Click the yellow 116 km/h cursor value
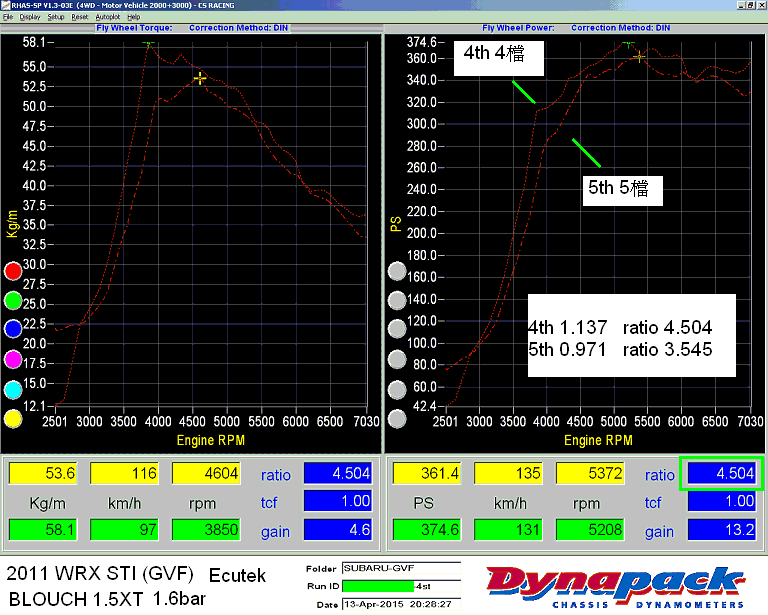This screenshot has height=615, width=768. [124, 473]
